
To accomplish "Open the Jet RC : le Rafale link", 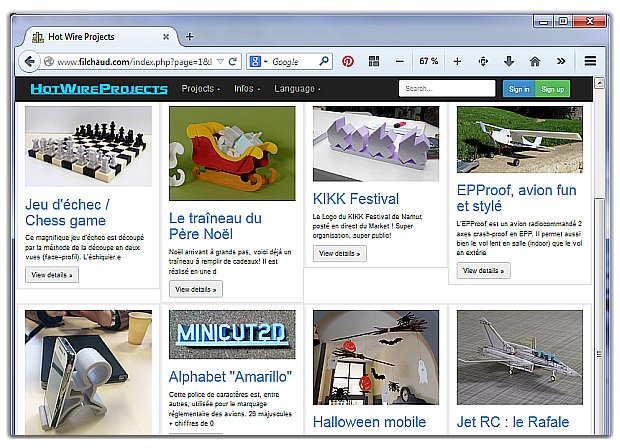I will (513, 422).
